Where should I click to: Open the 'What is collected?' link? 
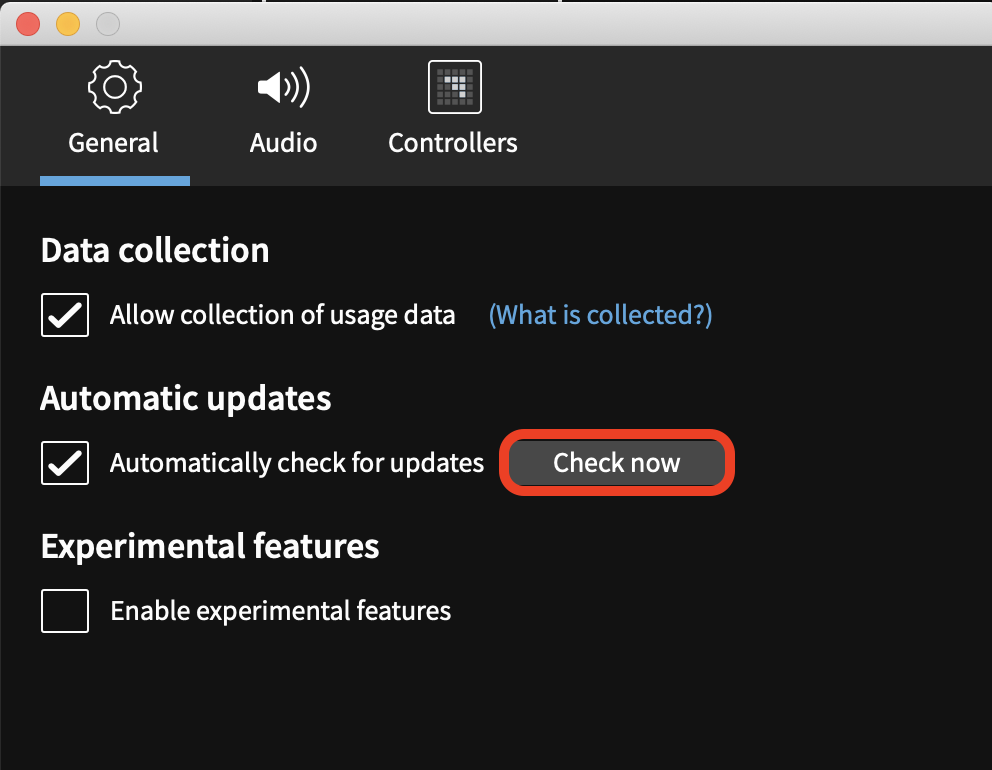(600, 315)
